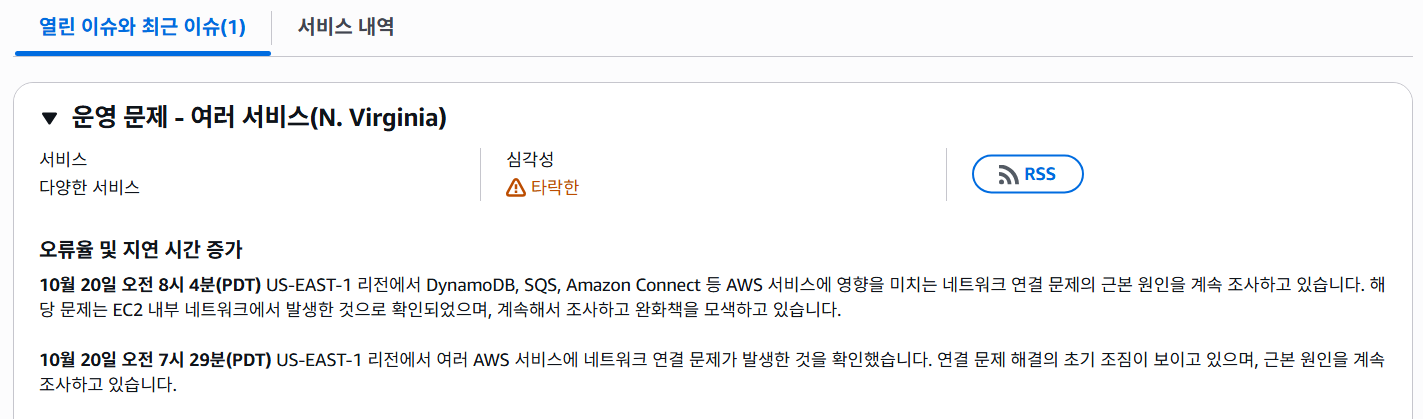The width and height of the screenshot is (1423, 419).
Task: Subscribe using the RSS button label
Action: pos(1040,175)
